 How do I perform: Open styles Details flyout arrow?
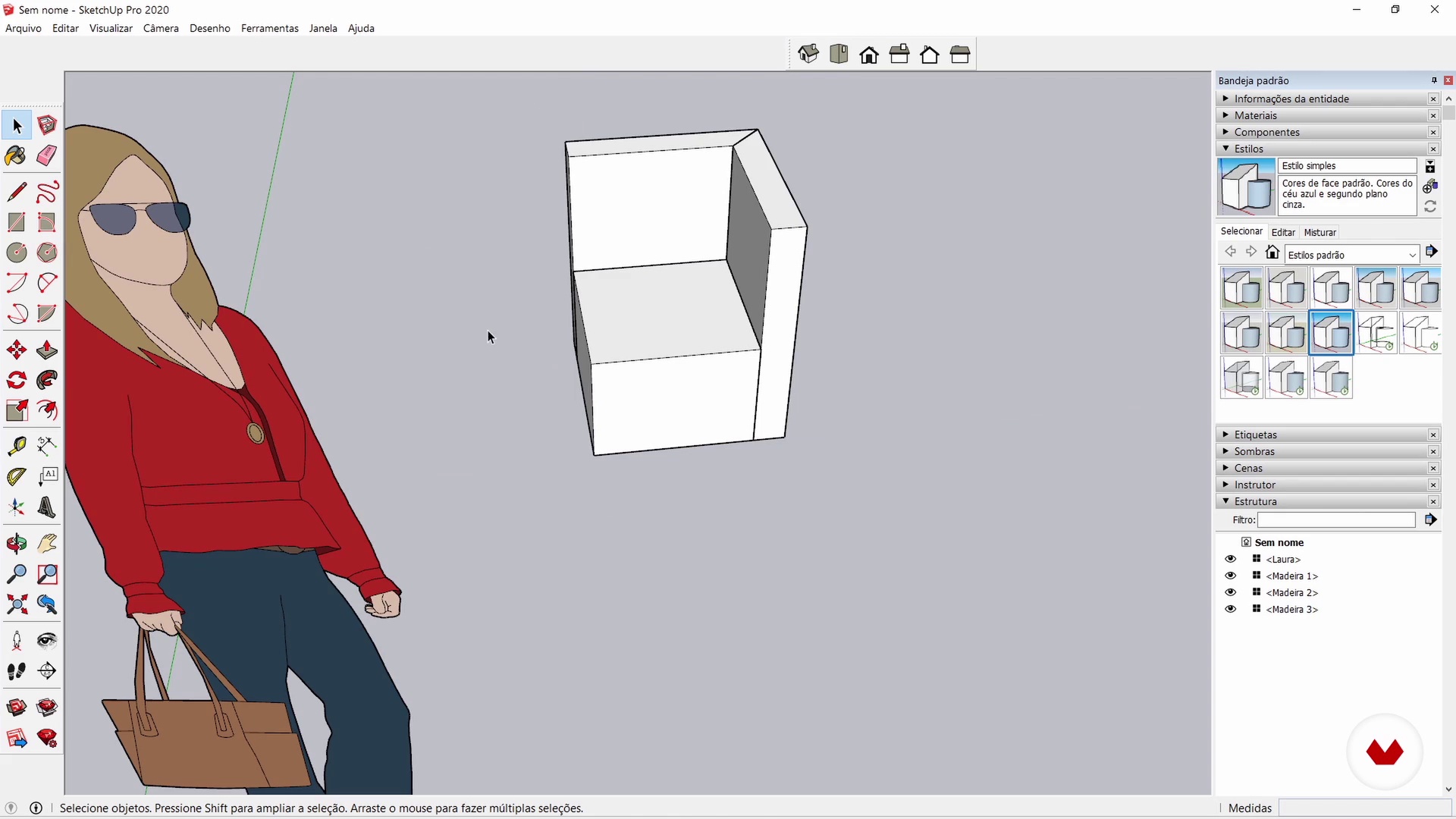[1431, 252]
